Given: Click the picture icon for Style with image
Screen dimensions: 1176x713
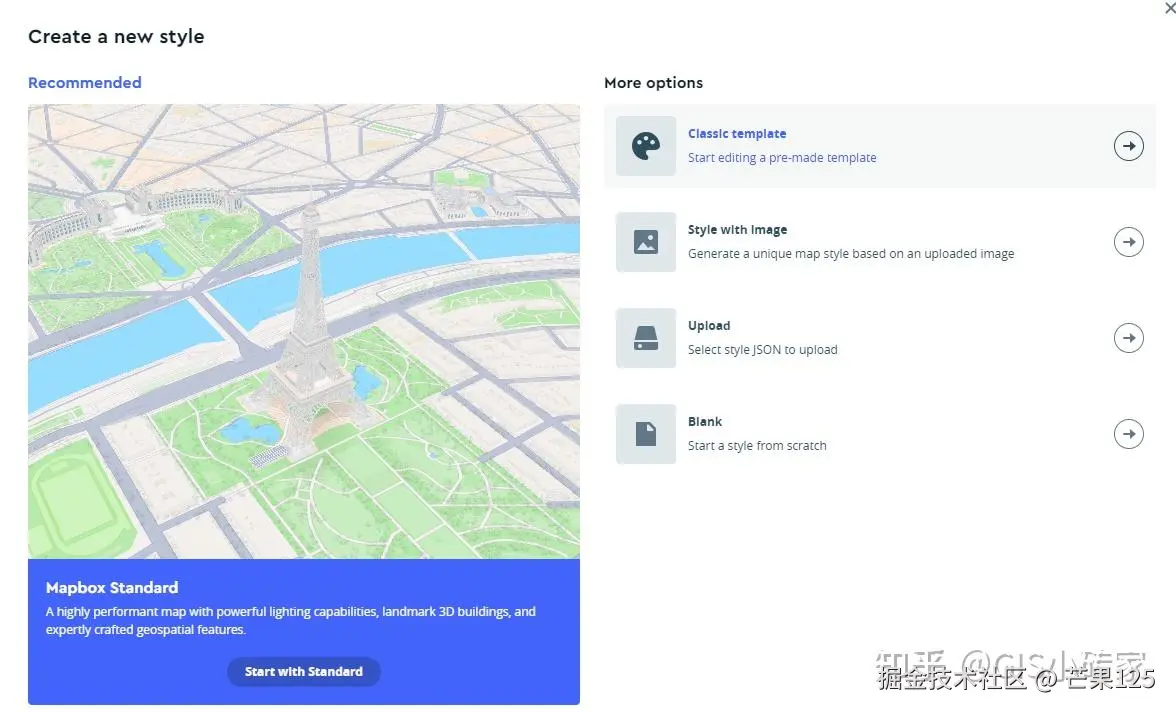Looking at the screenshot, I should (x=646, y=242).
